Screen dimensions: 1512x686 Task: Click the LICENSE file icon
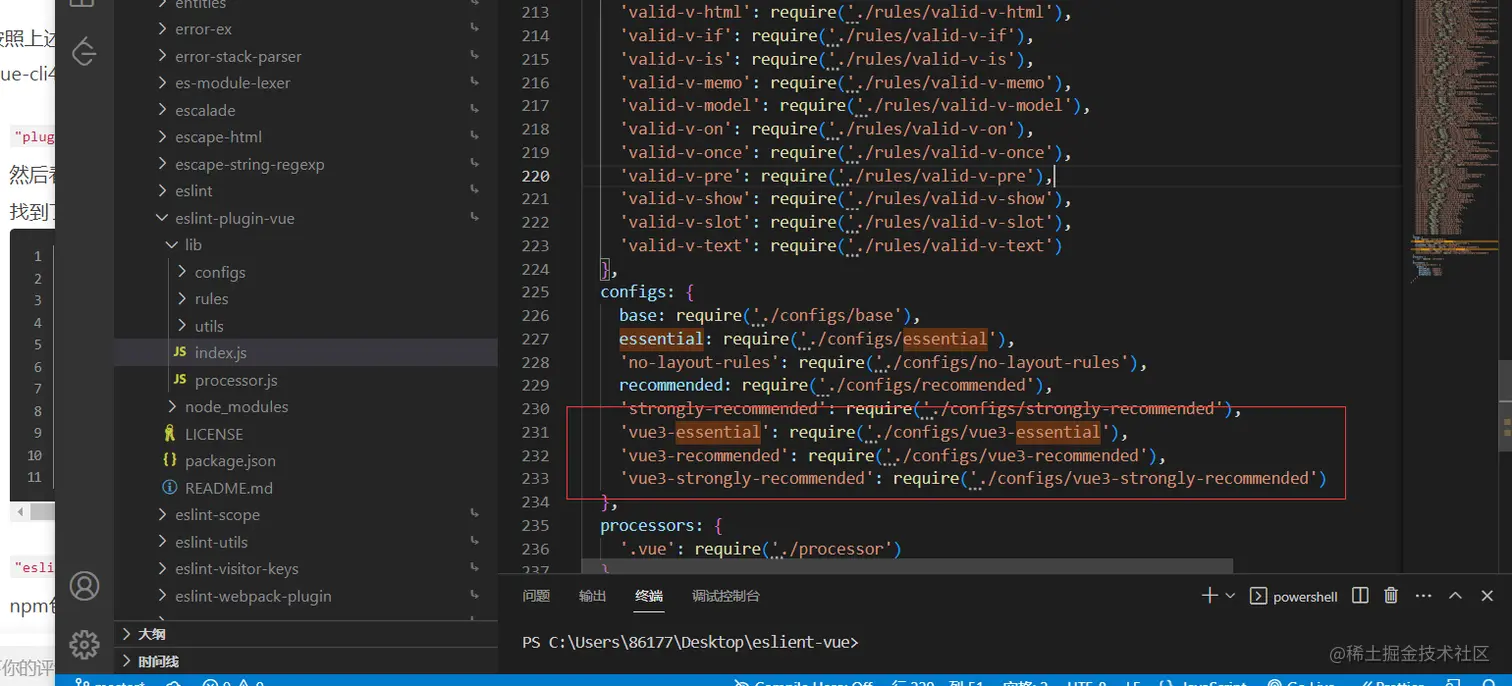[169, 434]
